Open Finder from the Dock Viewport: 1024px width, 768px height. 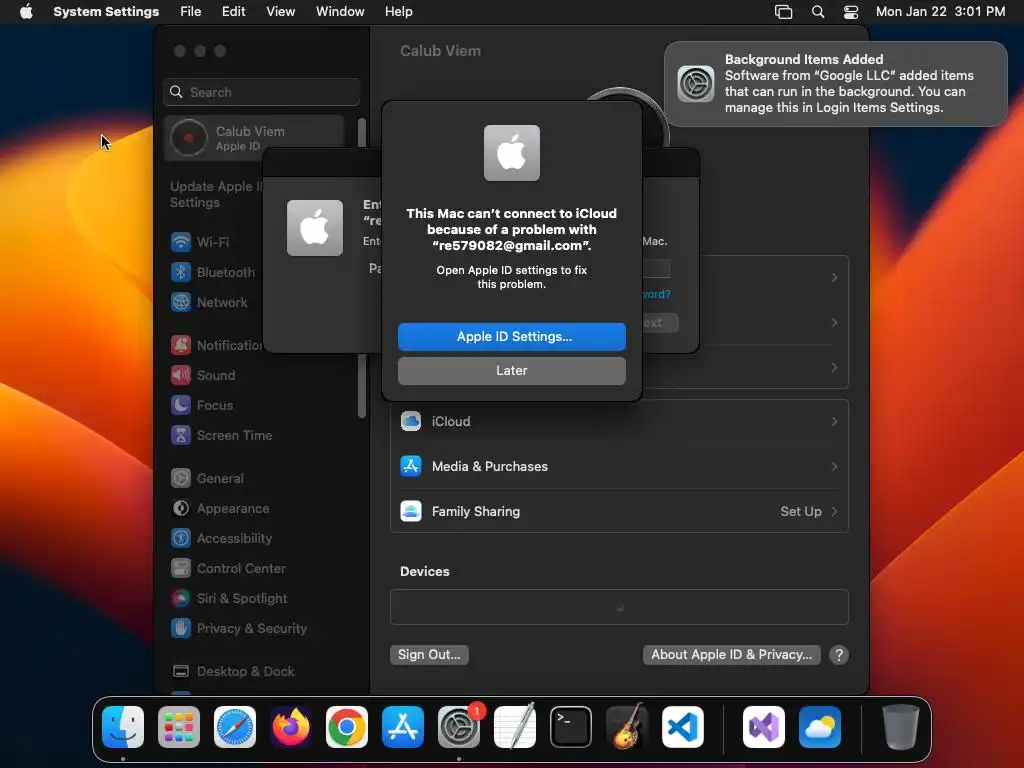pos(123,727)
